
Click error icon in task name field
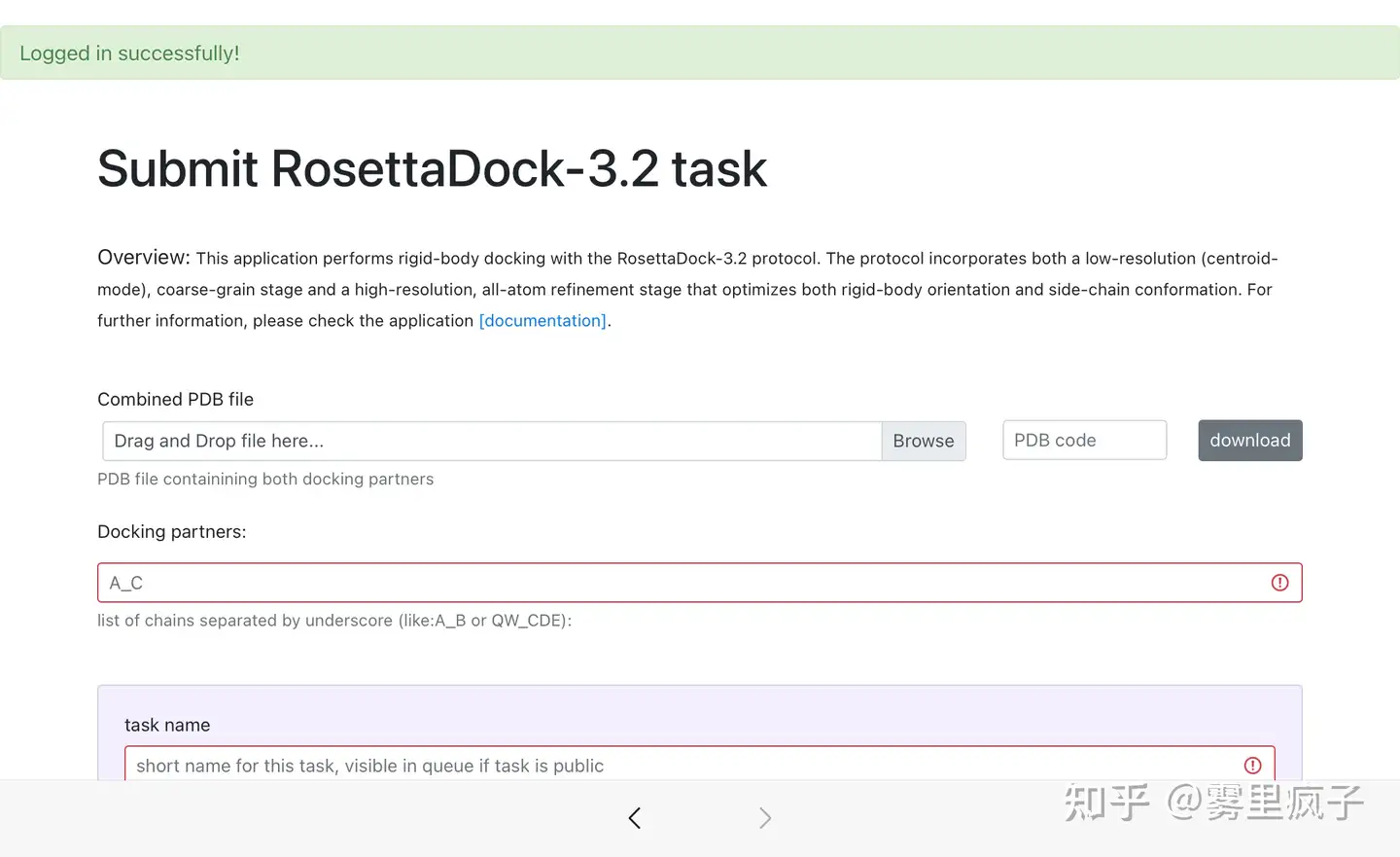pos(1252,766)
